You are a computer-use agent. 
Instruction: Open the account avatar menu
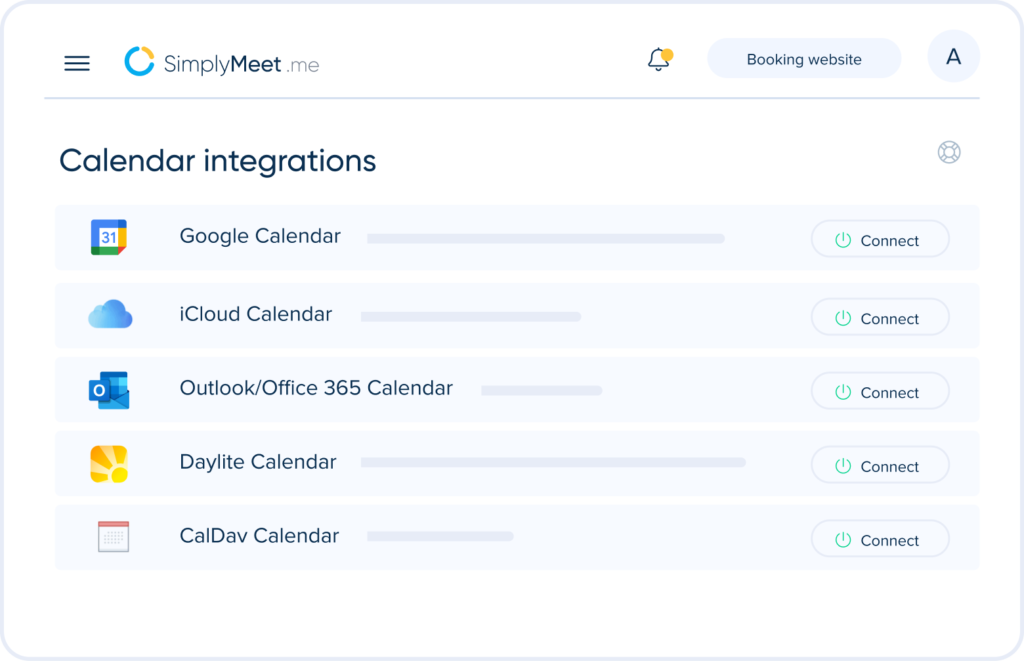coord(953,56)
